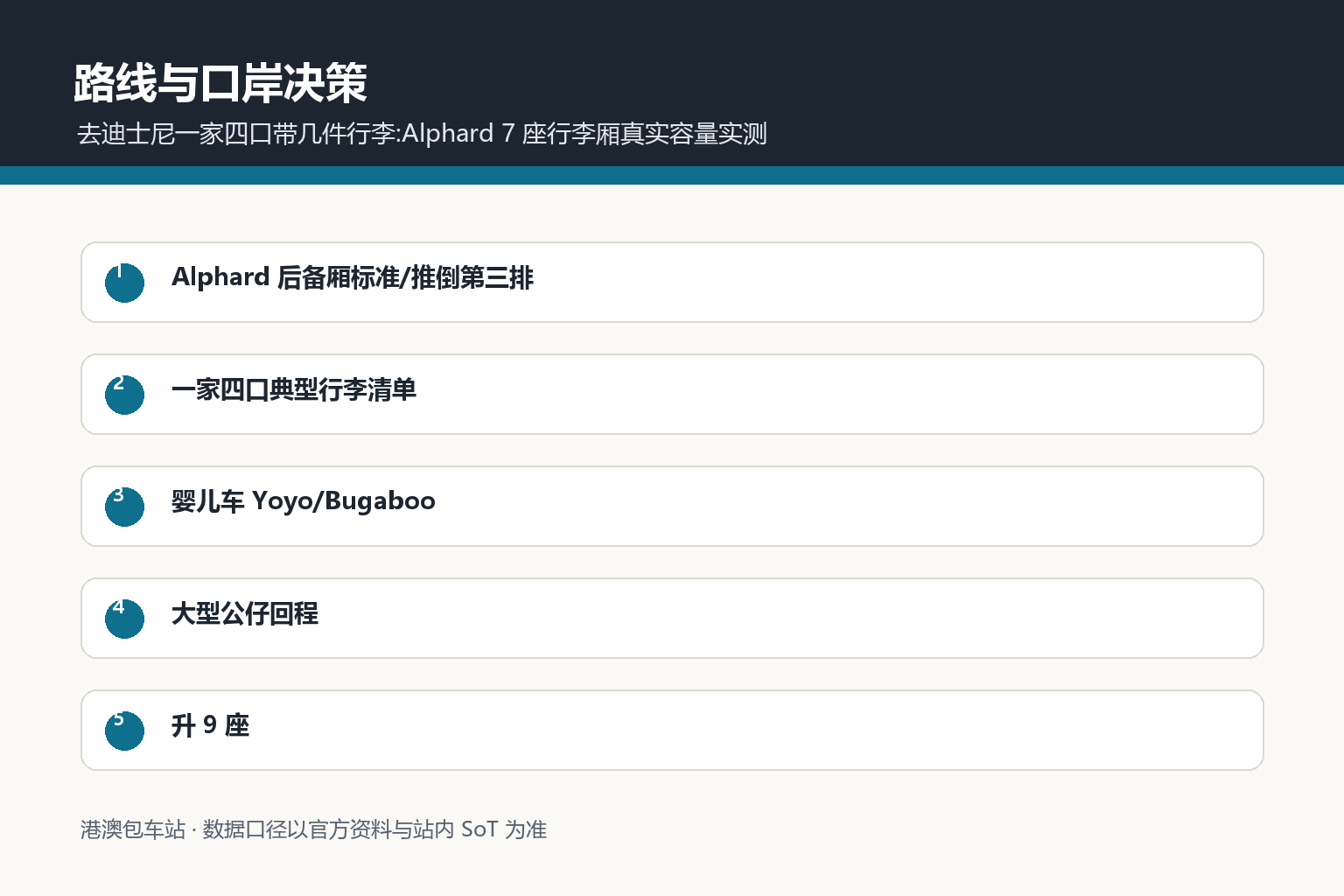The height and width of the screenshot is (896, 1344).
Task: Select 'Alphard 后备厢标准/推倒第三排' item text
Action: point(353,277)
